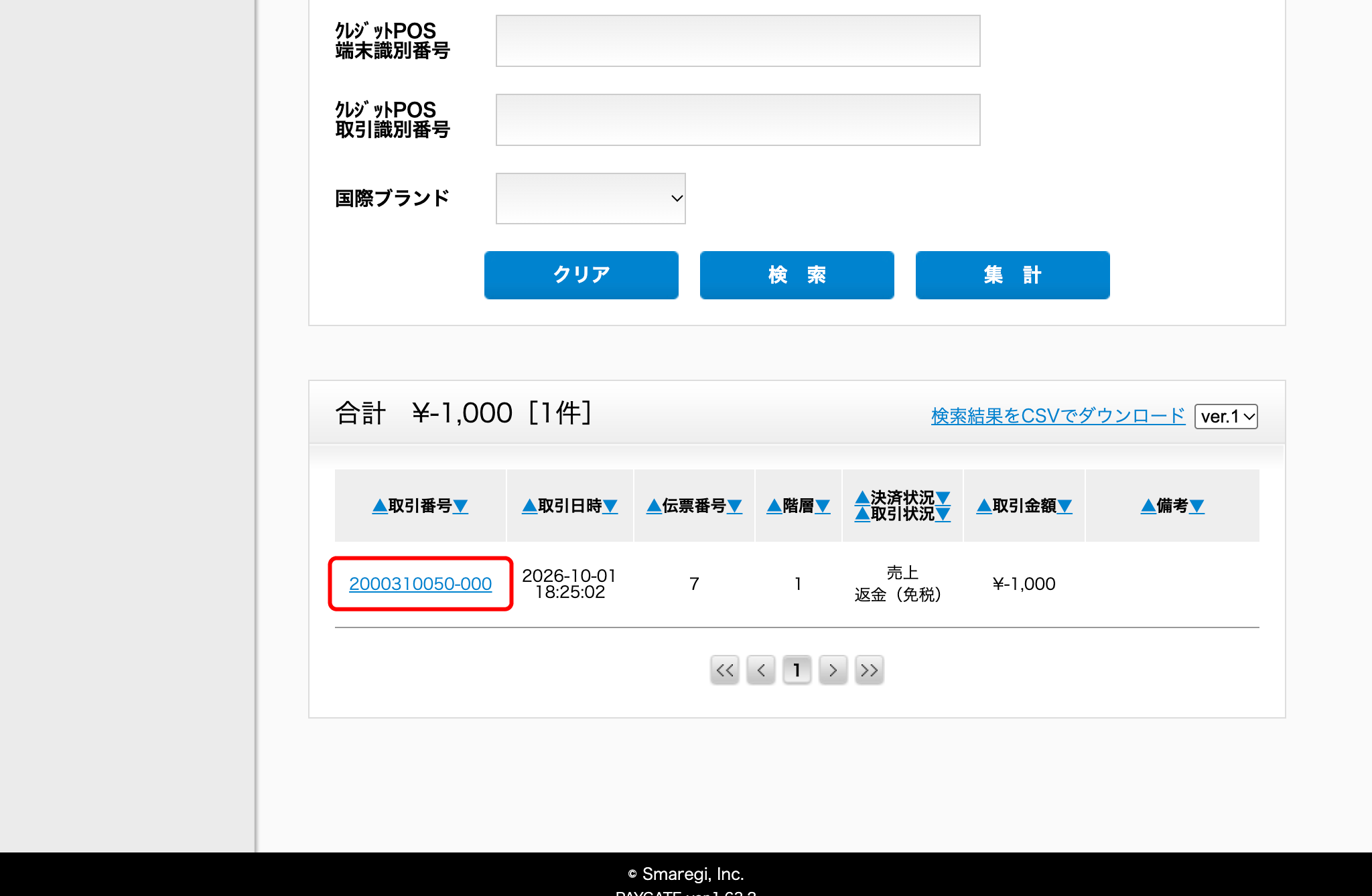1372x896 pixels.
Task: Go to last page of results
Action: [x=870, y=670]
